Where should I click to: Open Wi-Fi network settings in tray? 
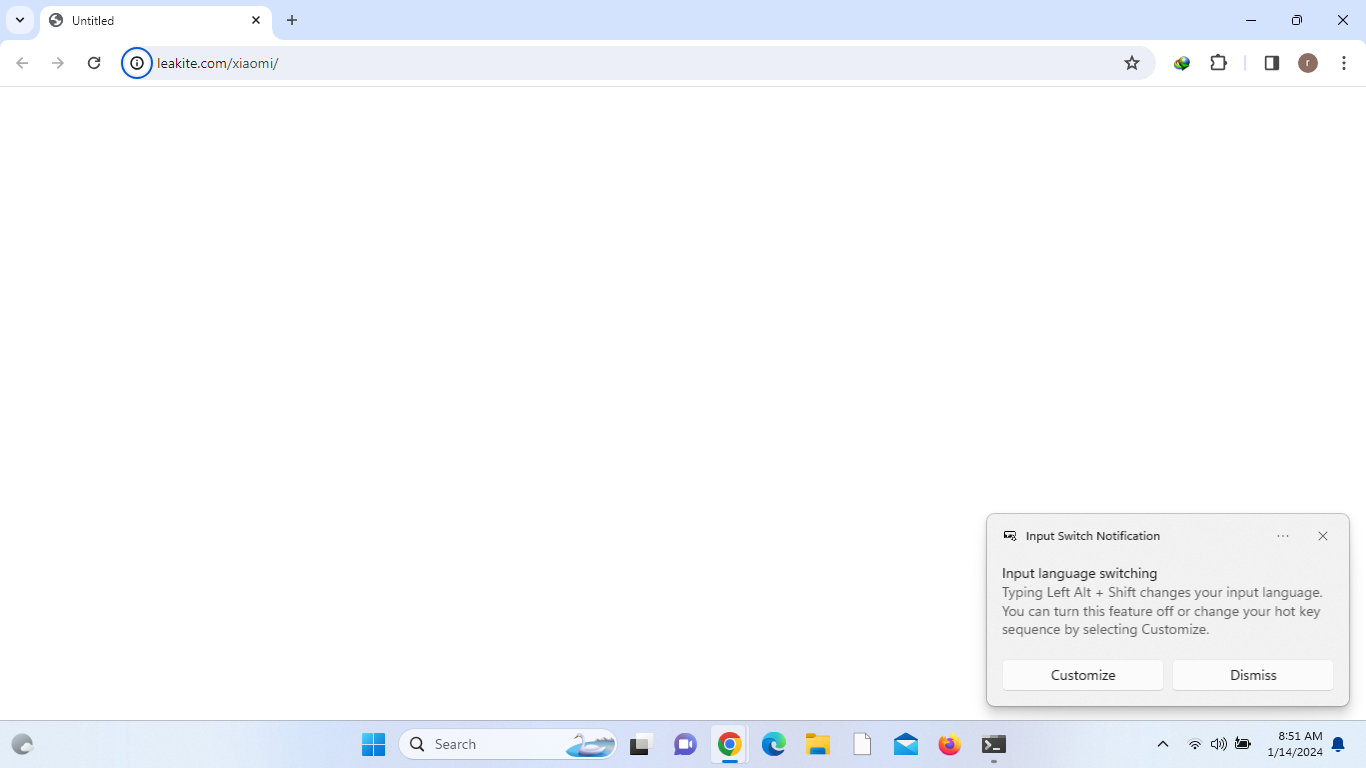(x=1194, y=744)
